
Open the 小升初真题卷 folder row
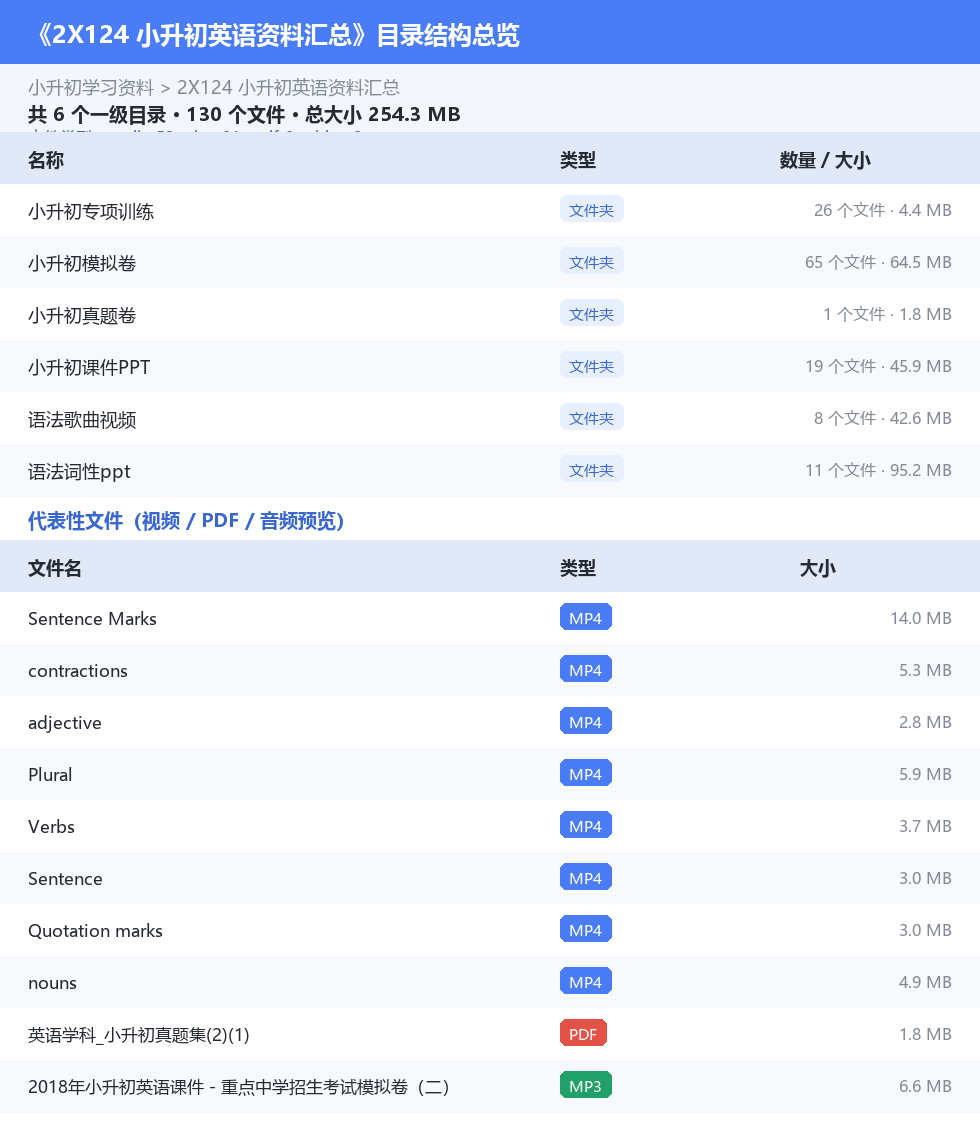(x=490, y=314)
